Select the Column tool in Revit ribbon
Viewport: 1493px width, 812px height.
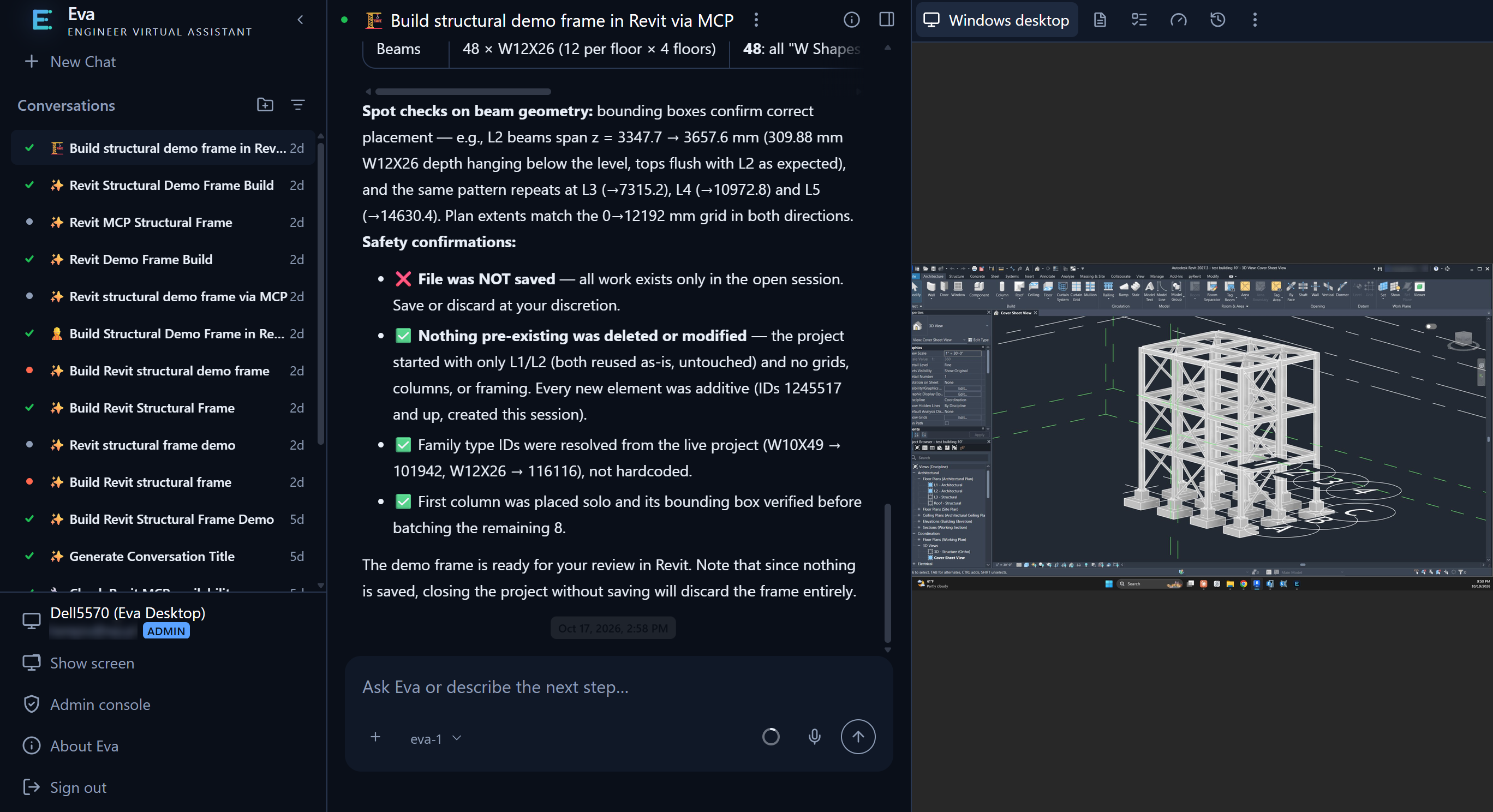(1001, 289)
